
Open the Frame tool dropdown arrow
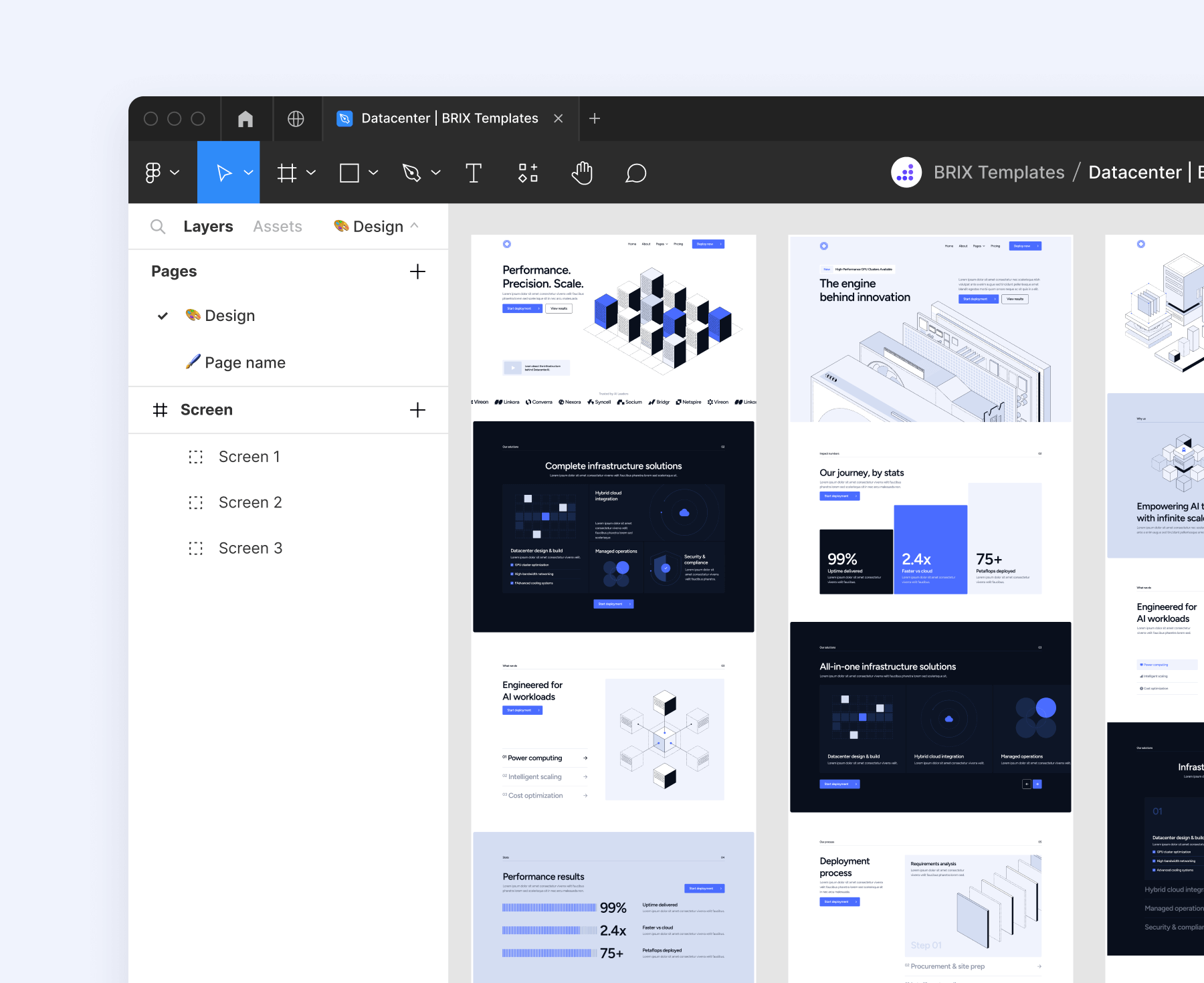point(310,173)
